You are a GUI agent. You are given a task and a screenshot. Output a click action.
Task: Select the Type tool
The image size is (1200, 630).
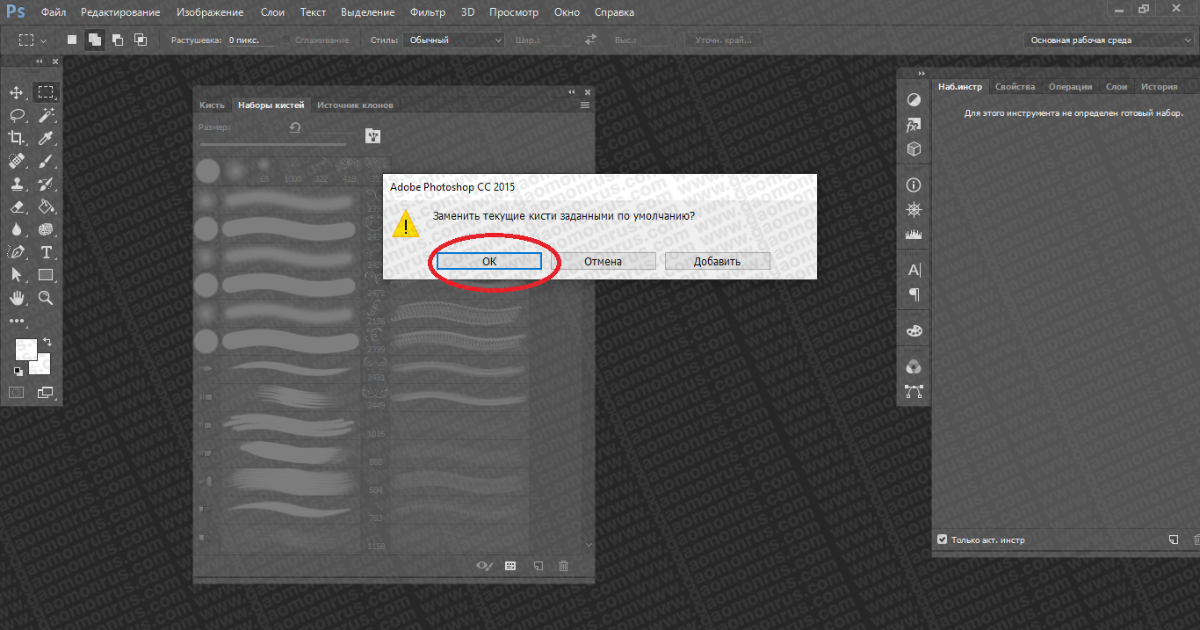tap(46, 252)
